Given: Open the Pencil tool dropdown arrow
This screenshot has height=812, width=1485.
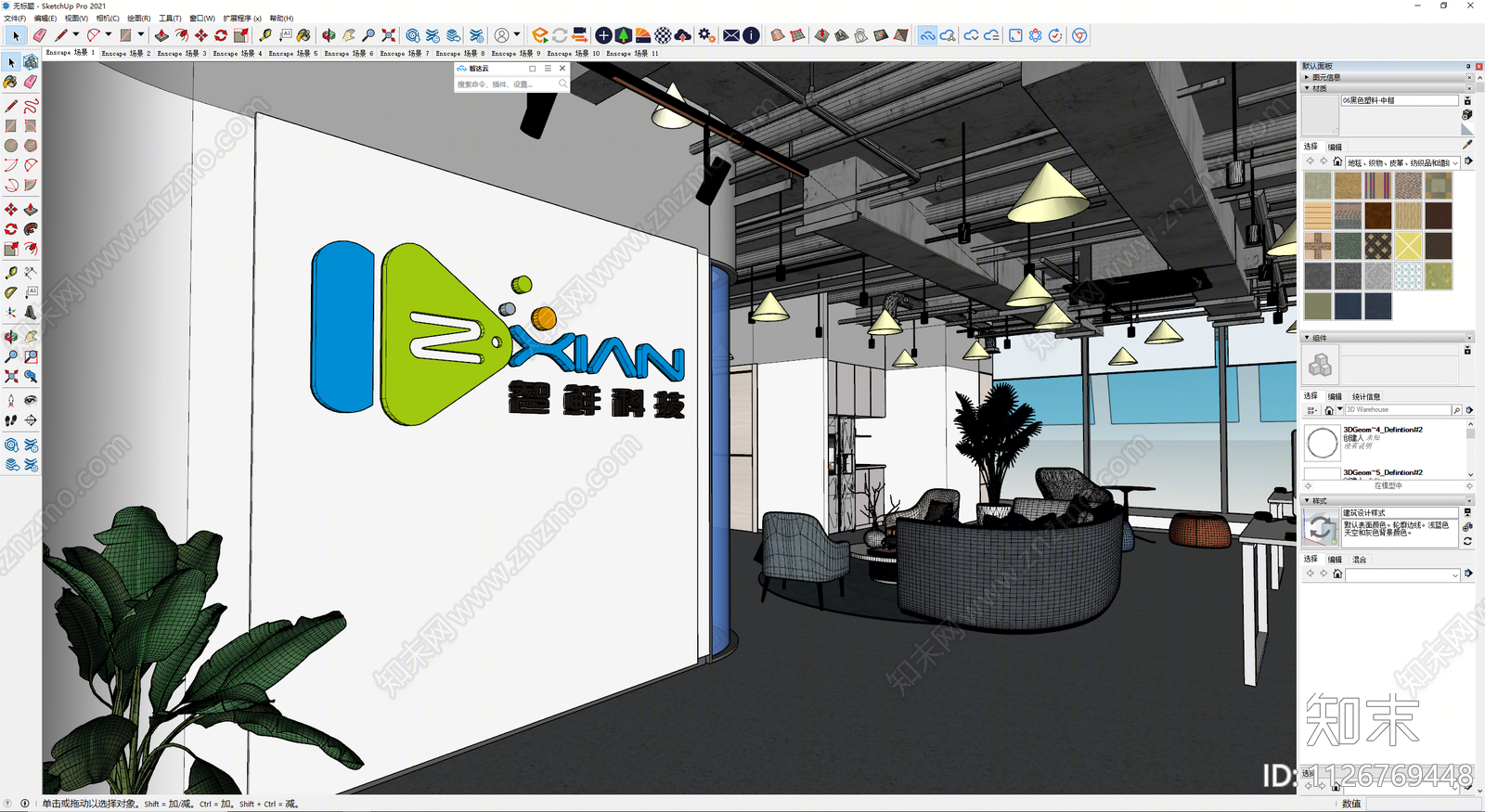Looking at the screenshot, I should pyautogui.click(x=76, y=34).
